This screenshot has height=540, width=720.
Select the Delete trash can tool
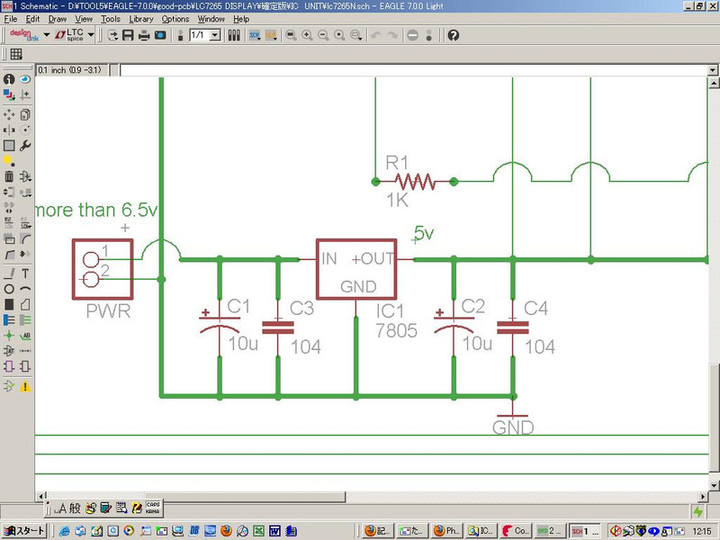9,177
